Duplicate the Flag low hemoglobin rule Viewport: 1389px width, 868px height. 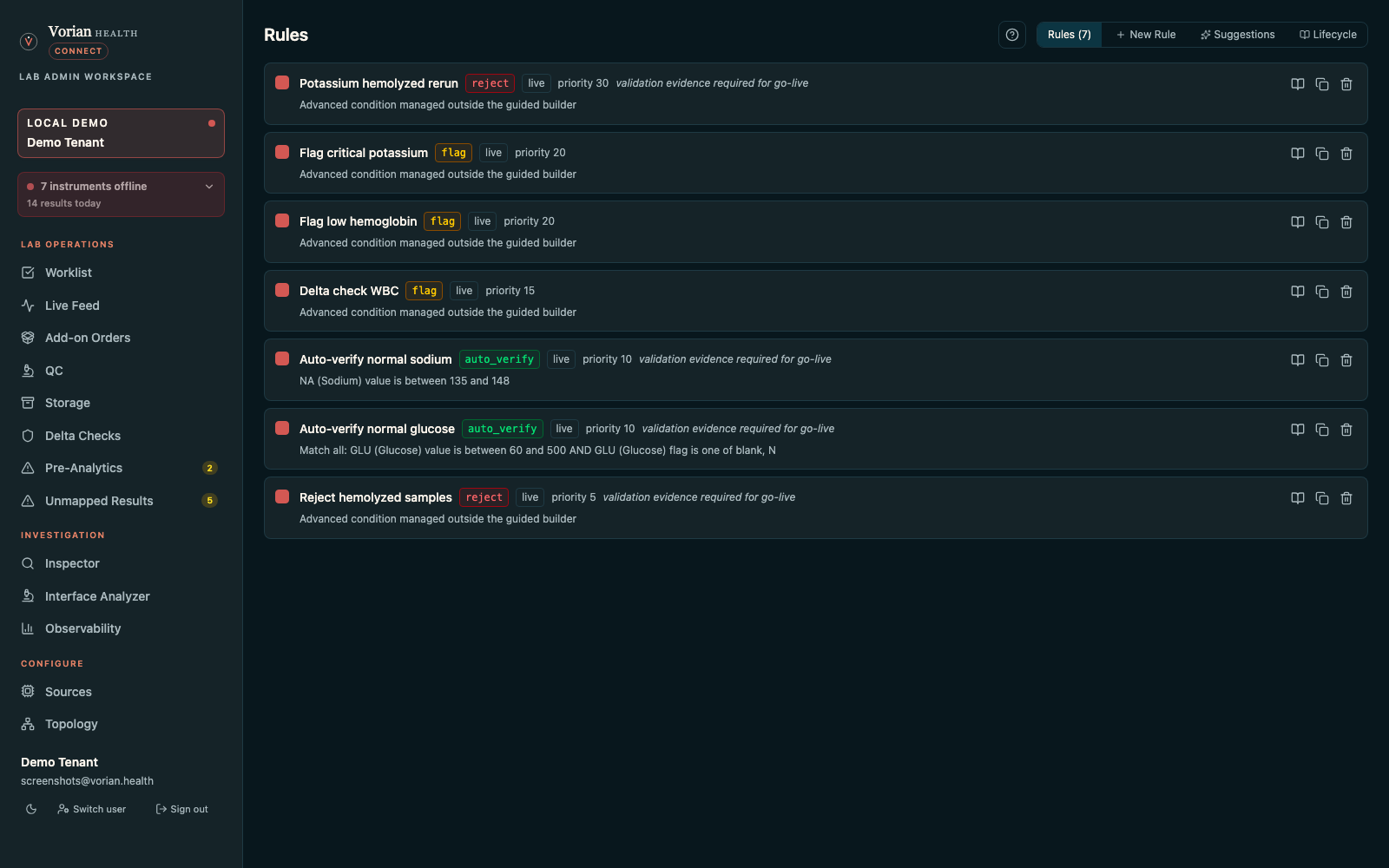(x=1322, y=222)
